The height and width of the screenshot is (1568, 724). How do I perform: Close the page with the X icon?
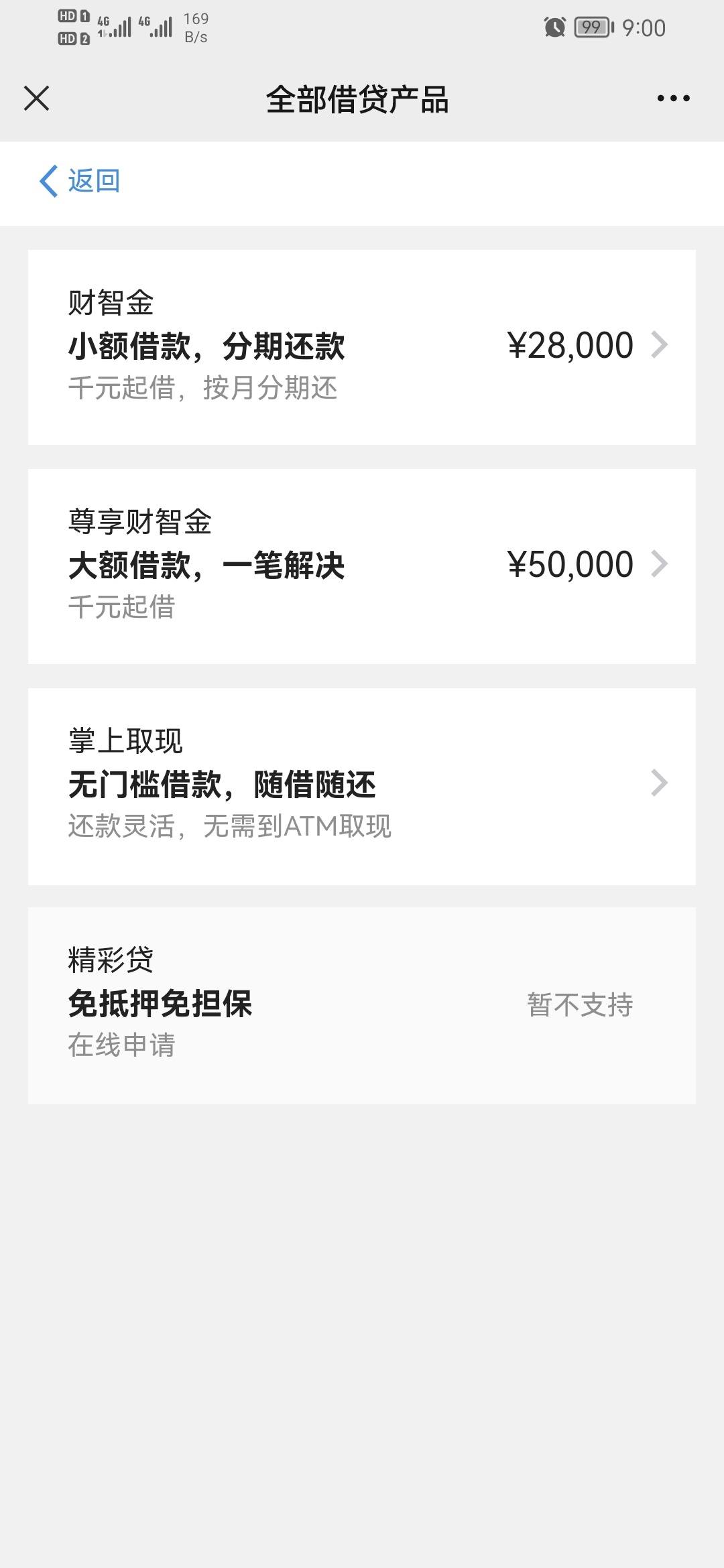pos(36,98)
